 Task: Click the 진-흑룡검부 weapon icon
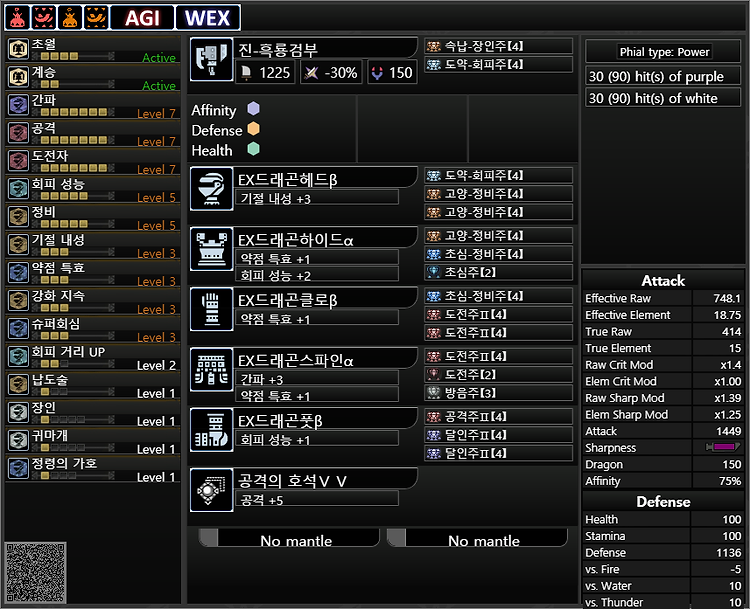click(x=211, y=60)
